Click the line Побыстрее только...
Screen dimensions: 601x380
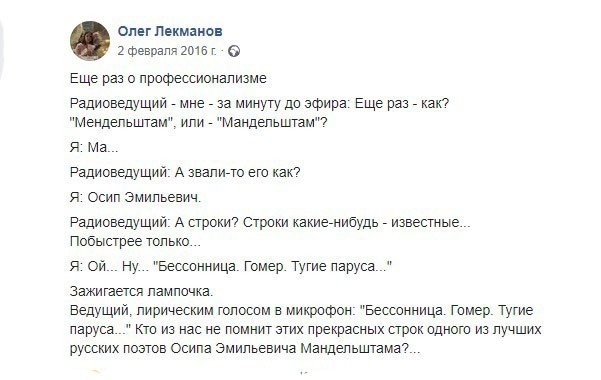[135, 241]
